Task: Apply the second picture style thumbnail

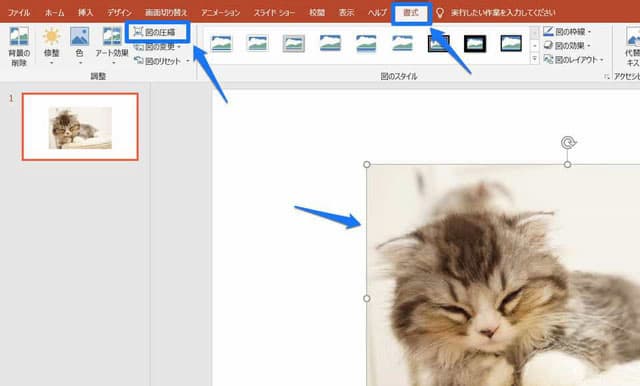Action: pos(257,43)
